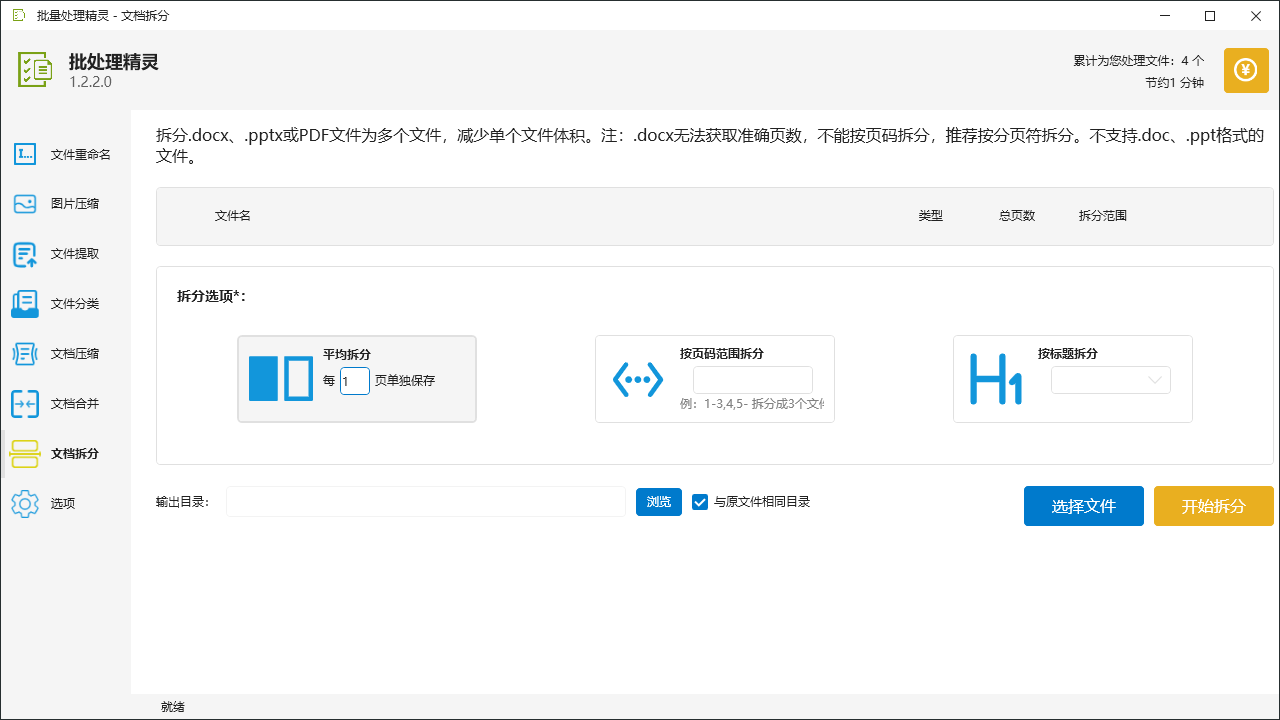Click the 文件名 column header
The height and width of the screenshot is (720, 1280).
232,216
